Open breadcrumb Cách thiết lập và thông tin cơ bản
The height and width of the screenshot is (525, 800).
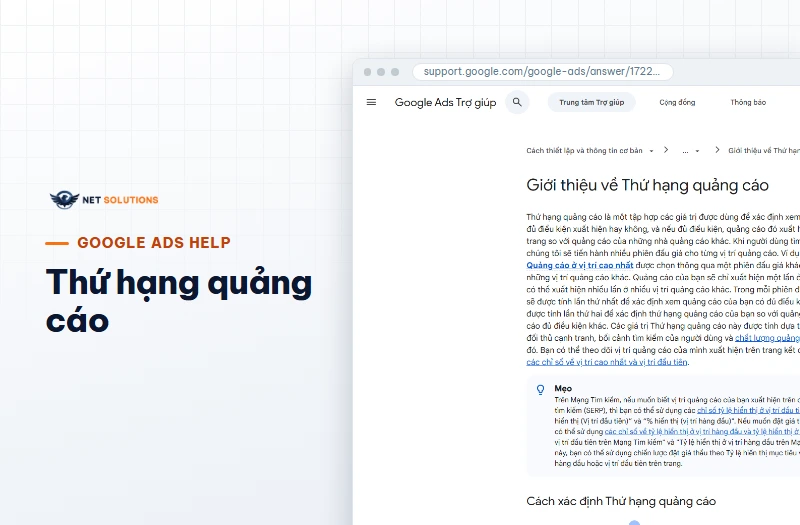point(584,151)
